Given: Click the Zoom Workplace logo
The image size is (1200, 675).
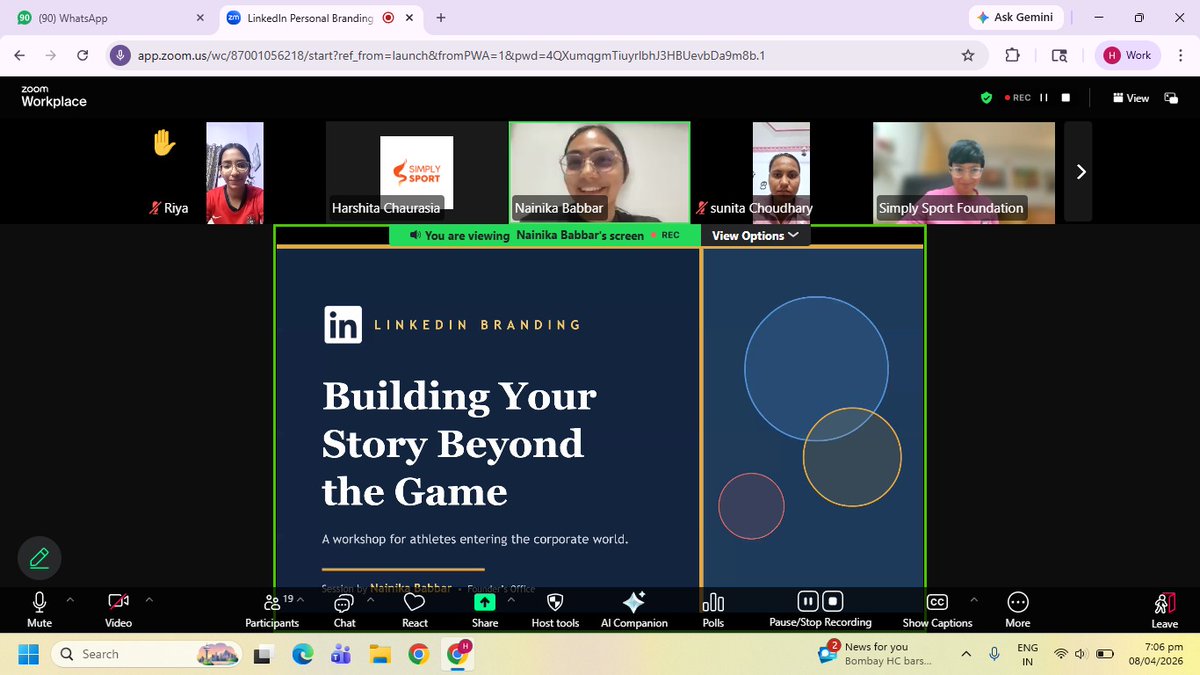Looking at the screenshot, I should [54, 96].
